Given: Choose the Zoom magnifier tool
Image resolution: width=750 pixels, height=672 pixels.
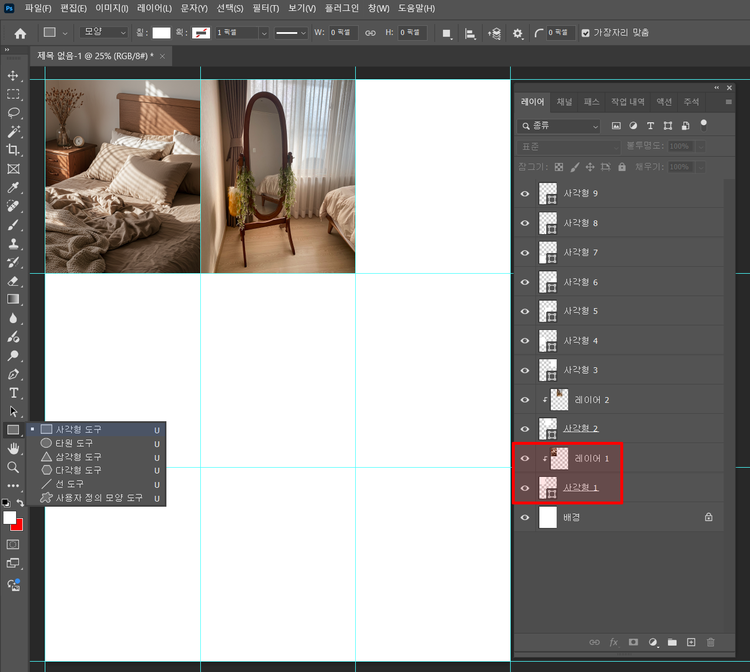Looking at the screenshot, I should [13, 467].
